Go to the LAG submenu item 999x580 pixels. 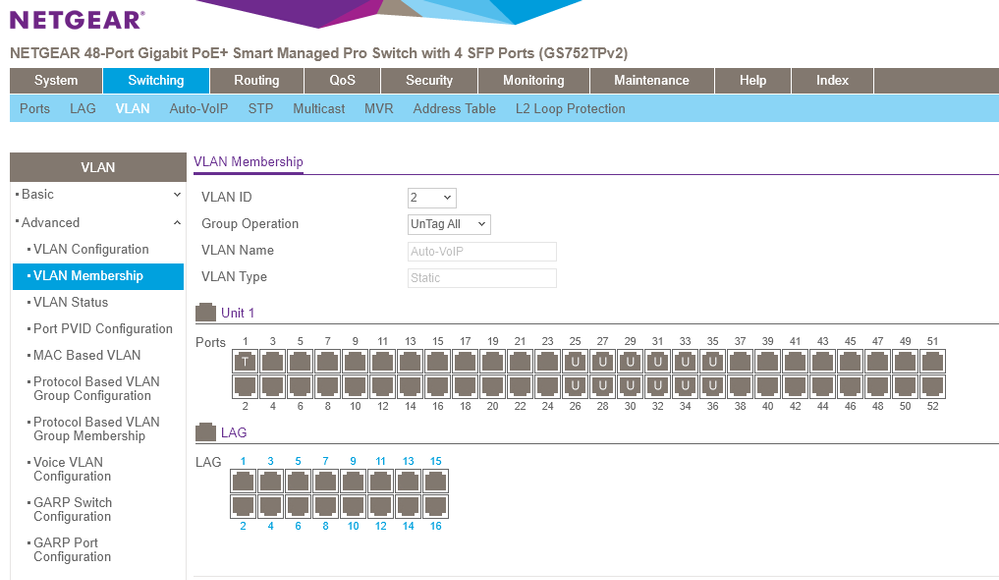pos(83,108)
